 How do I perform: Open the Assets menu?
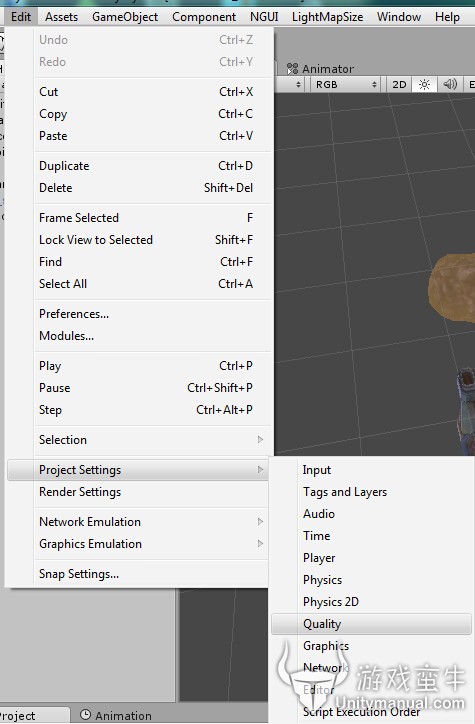[x=61, y=17]
